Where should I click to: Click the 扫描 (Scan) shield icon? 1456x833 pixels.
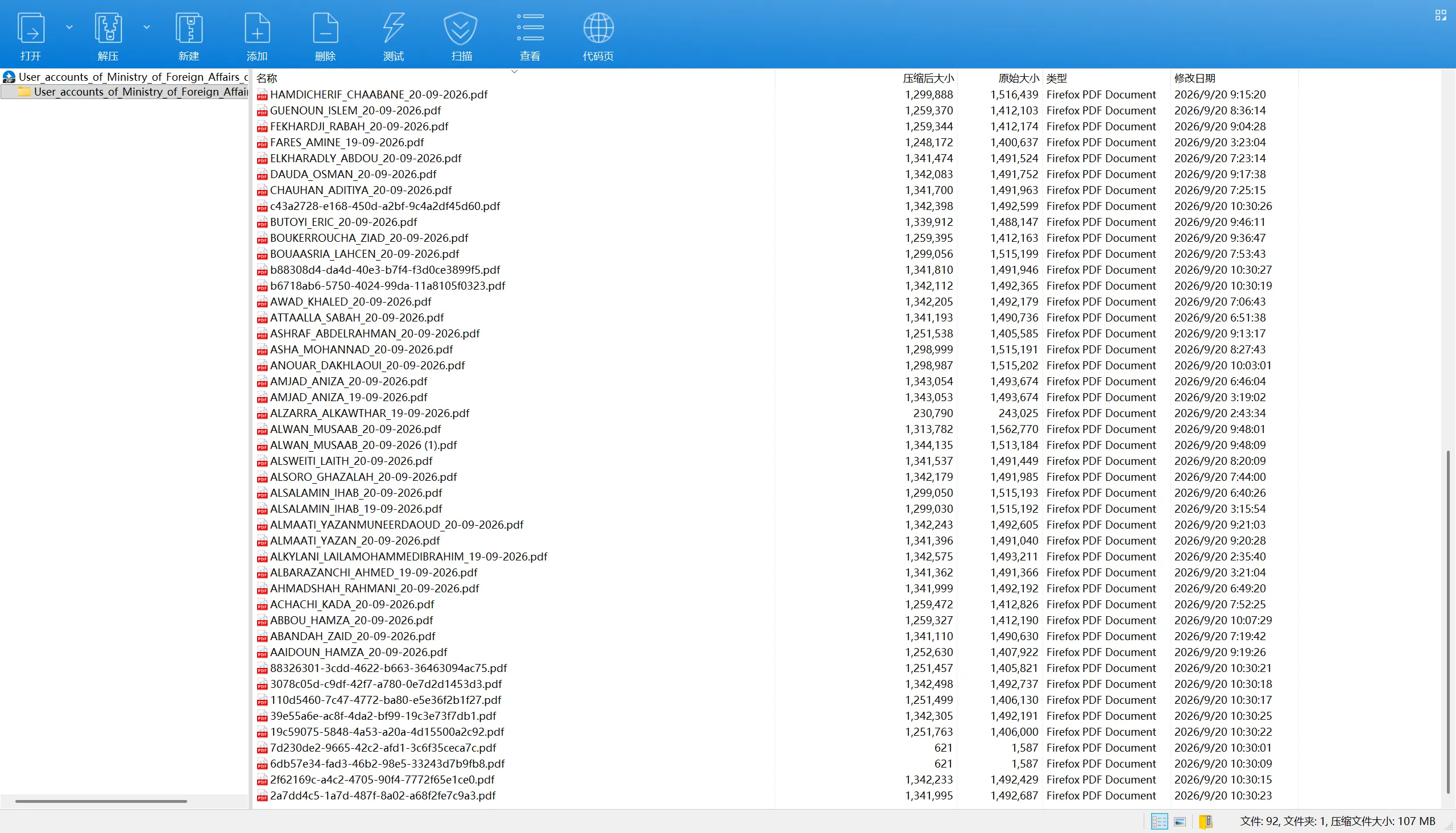(461, 28)
